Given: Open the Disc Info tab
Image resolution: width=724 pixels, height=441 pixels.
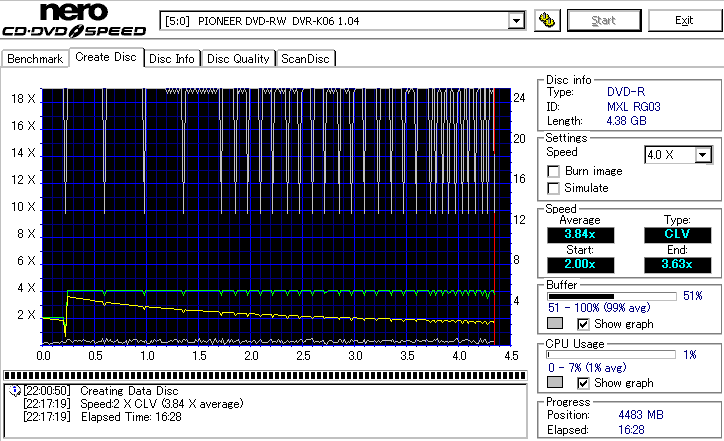Looking at the screenshot, I should click(172, 58).
